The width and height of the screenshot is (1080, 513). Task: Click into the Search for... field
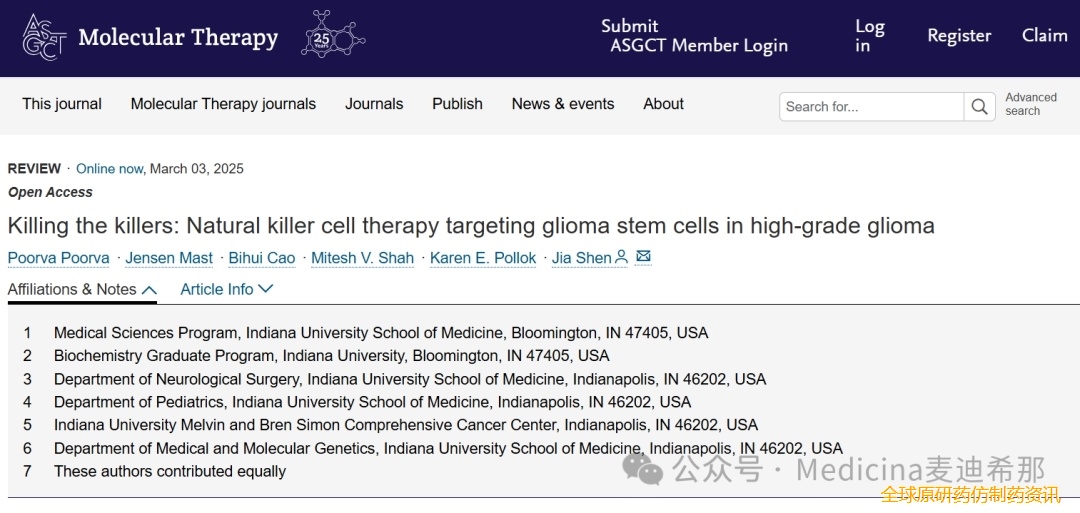(x=872, y=107)
